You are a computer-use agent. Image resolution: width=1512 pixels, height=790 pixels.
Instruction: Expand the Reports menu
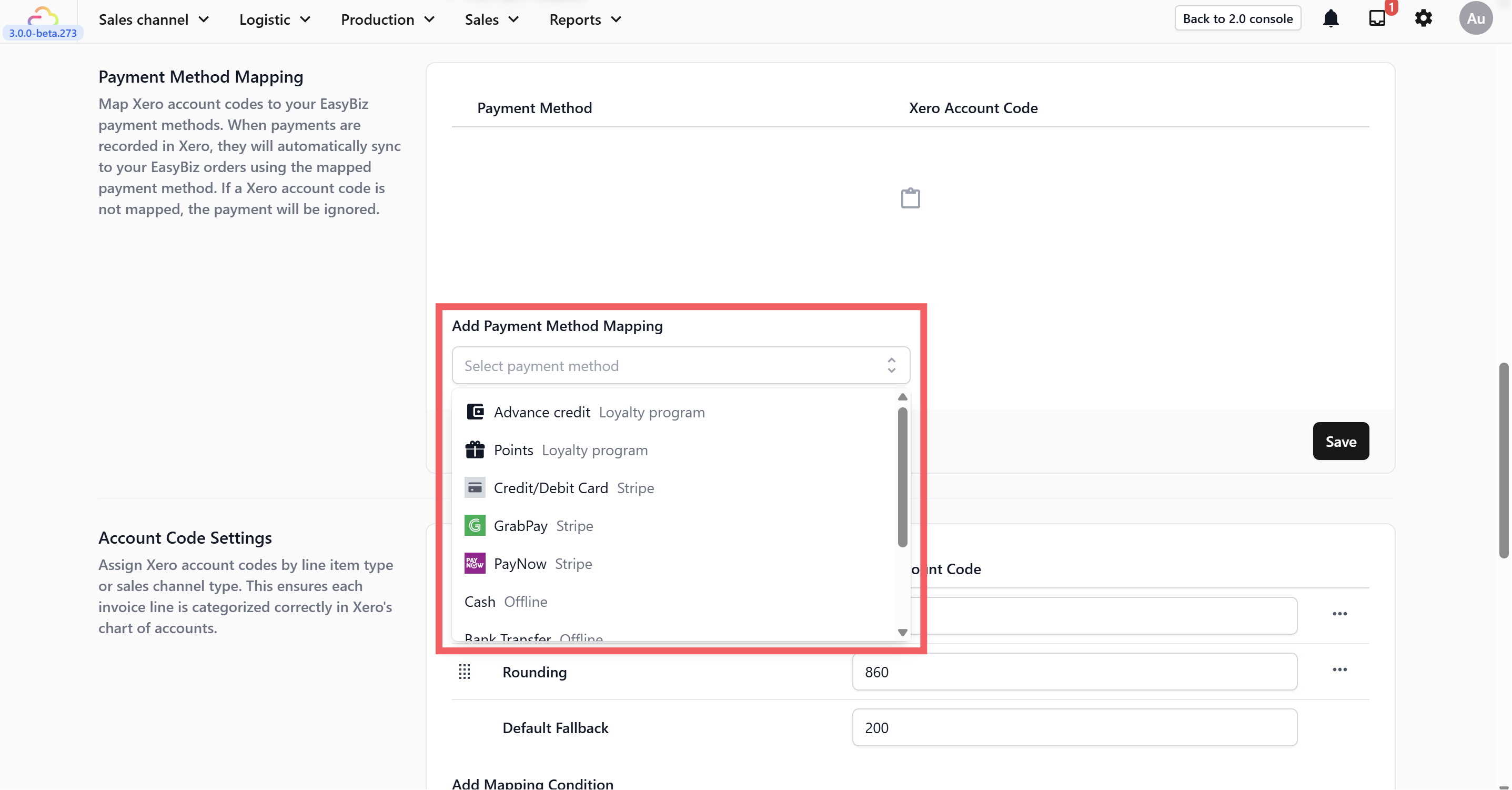pos(584,19)
